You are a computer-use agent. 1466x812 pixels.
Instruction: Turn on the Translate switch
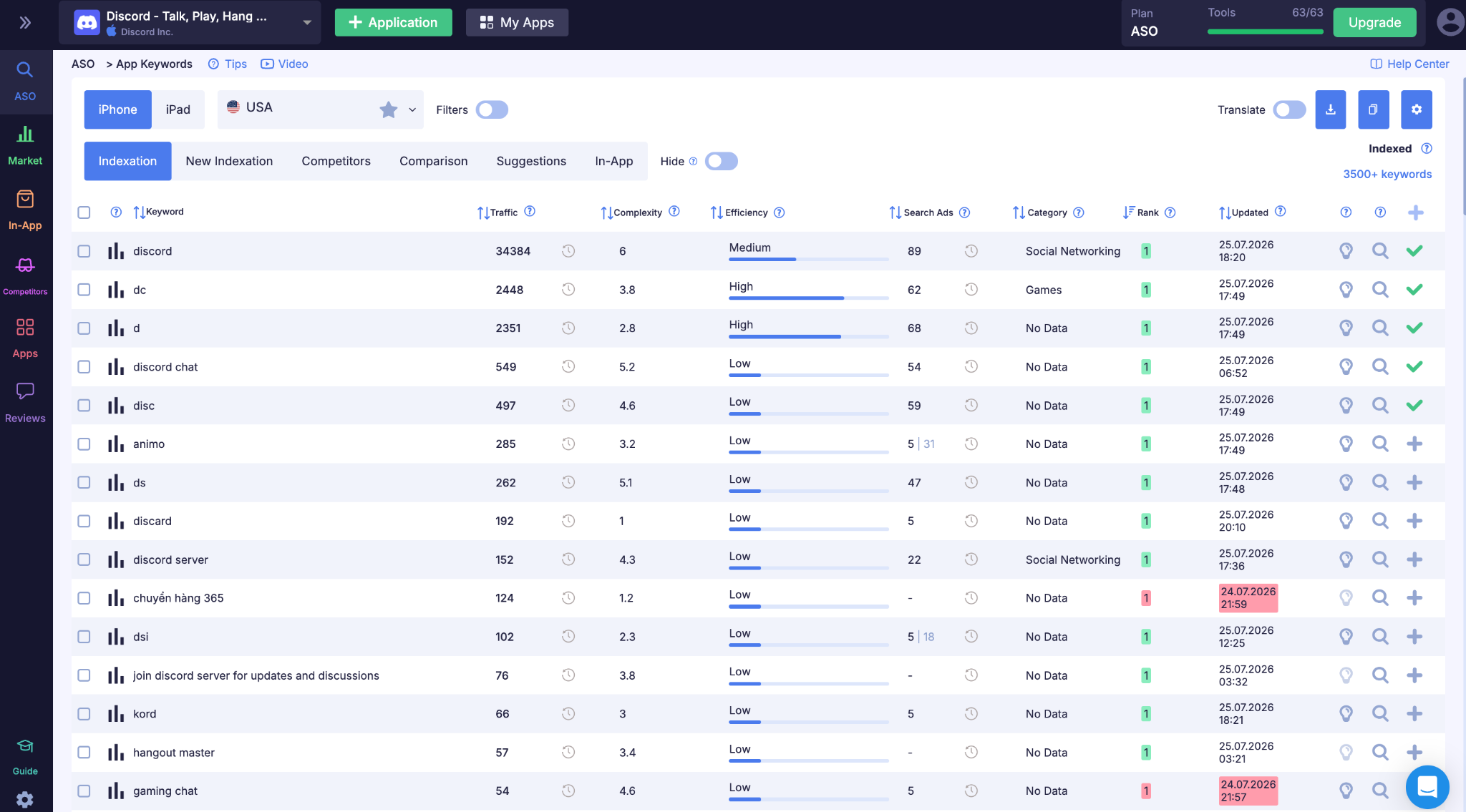pyautogui.click(x=1289, y=109)
